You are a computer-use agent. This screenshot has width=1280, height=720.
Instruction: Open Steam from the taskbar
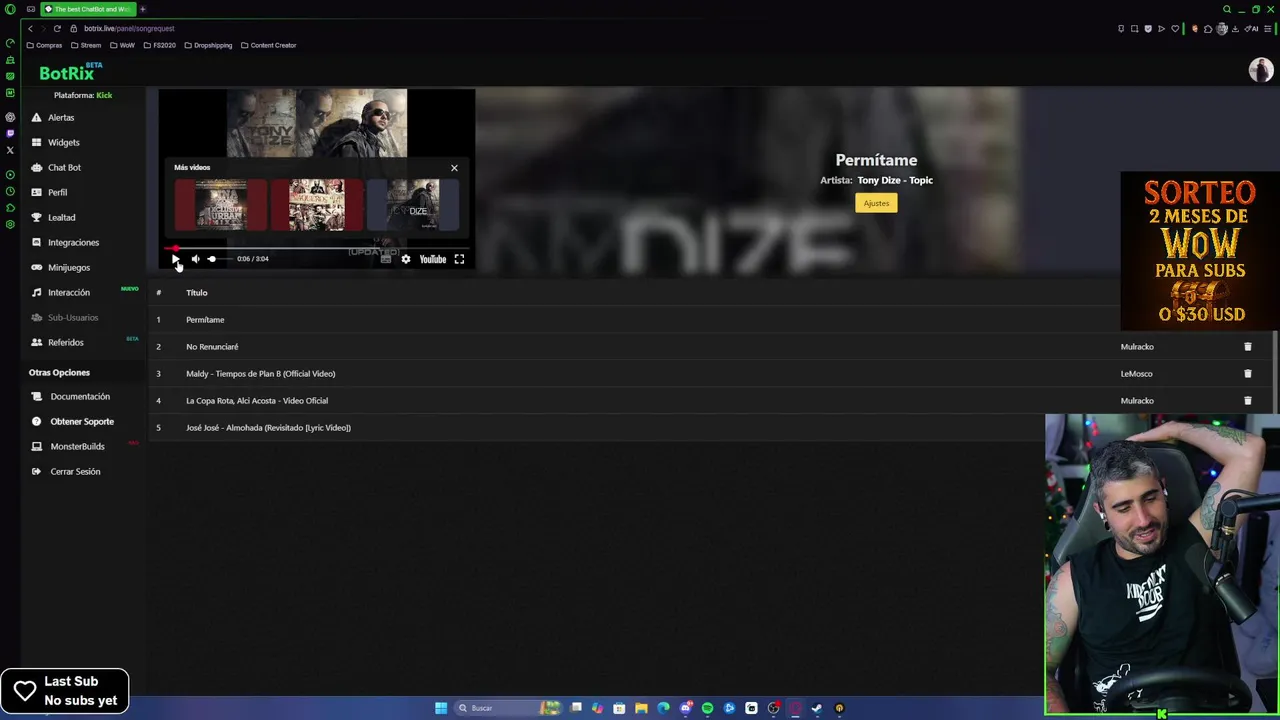click(817, 708)
